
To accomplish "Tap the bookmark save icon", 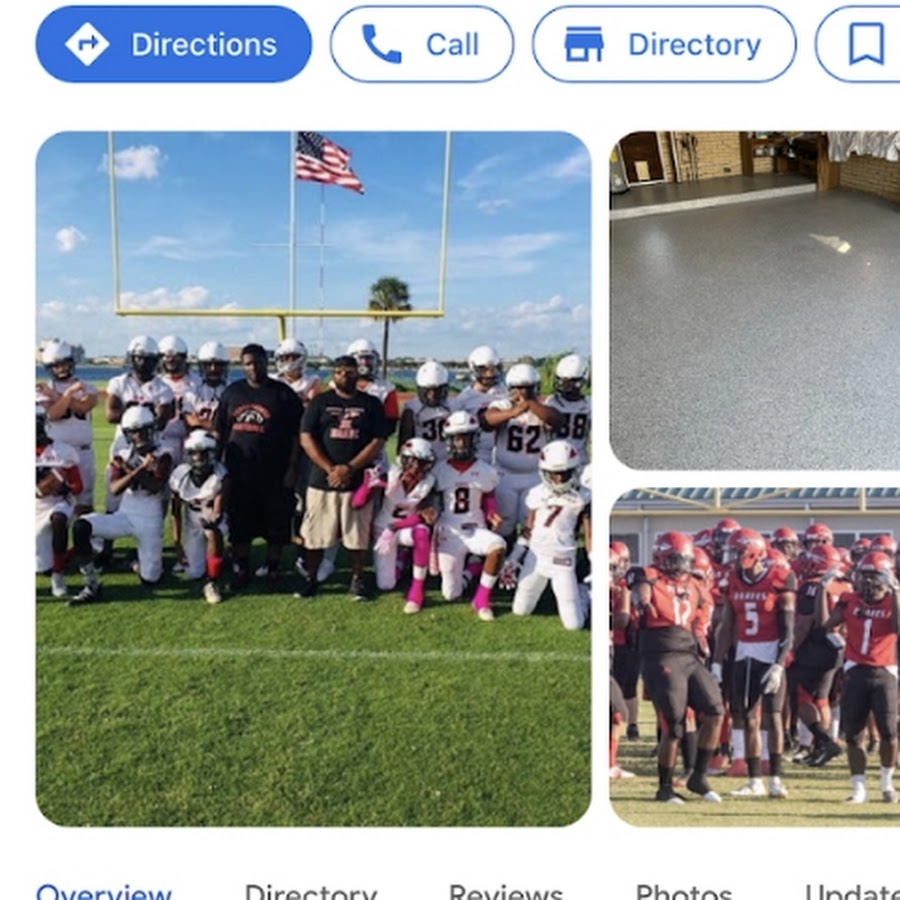I will [x=866, y=44].
